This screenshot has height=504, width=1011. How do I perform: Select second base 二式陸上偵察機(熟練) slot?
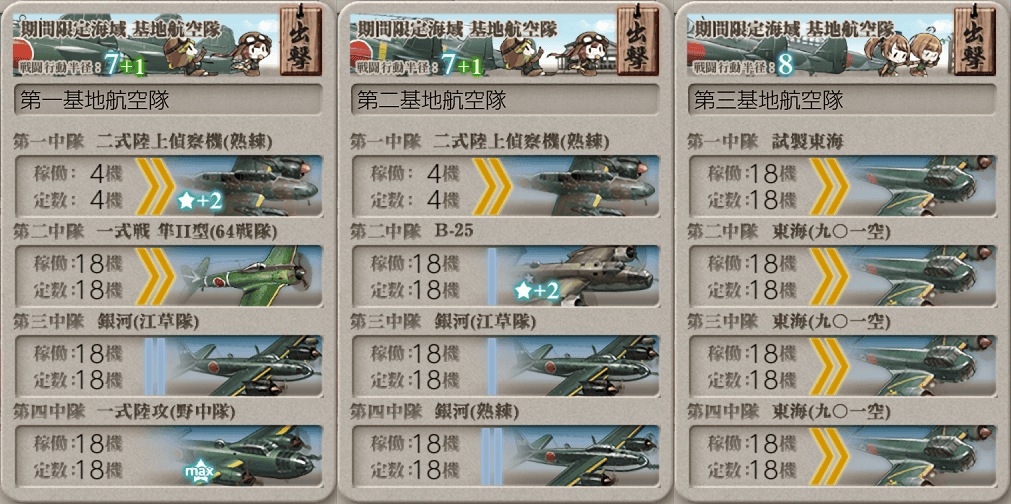coord(504,186)
